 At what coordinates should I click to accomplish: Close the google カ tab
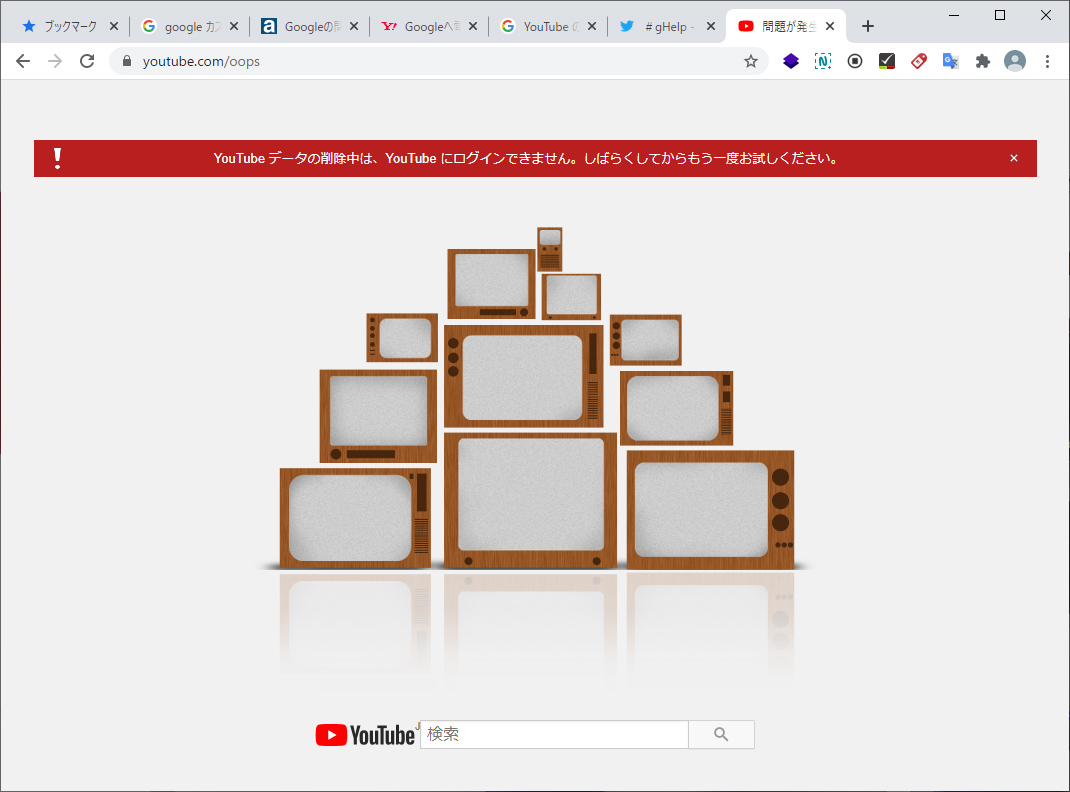coord(234,27)
